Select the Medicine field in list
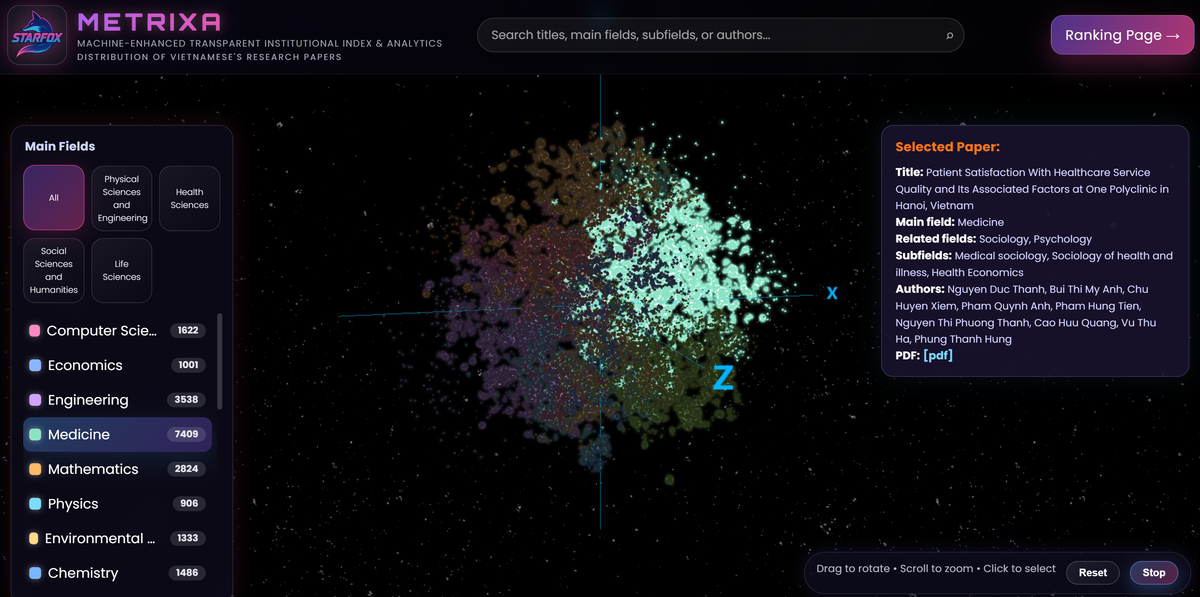The image size is (1200, 597). (117, 435)
